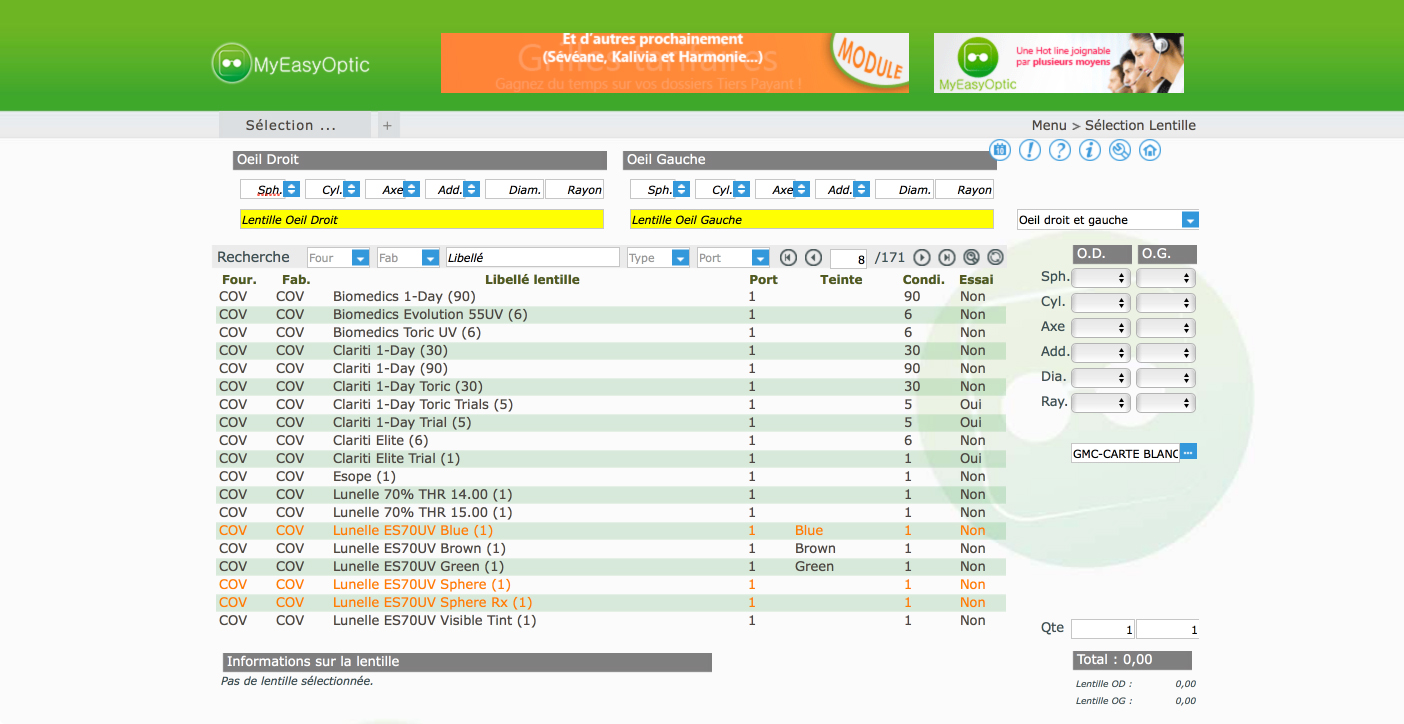Open the Oeil Droit Add. stepper
The image size is (1404, 724).
pos(471,189)
